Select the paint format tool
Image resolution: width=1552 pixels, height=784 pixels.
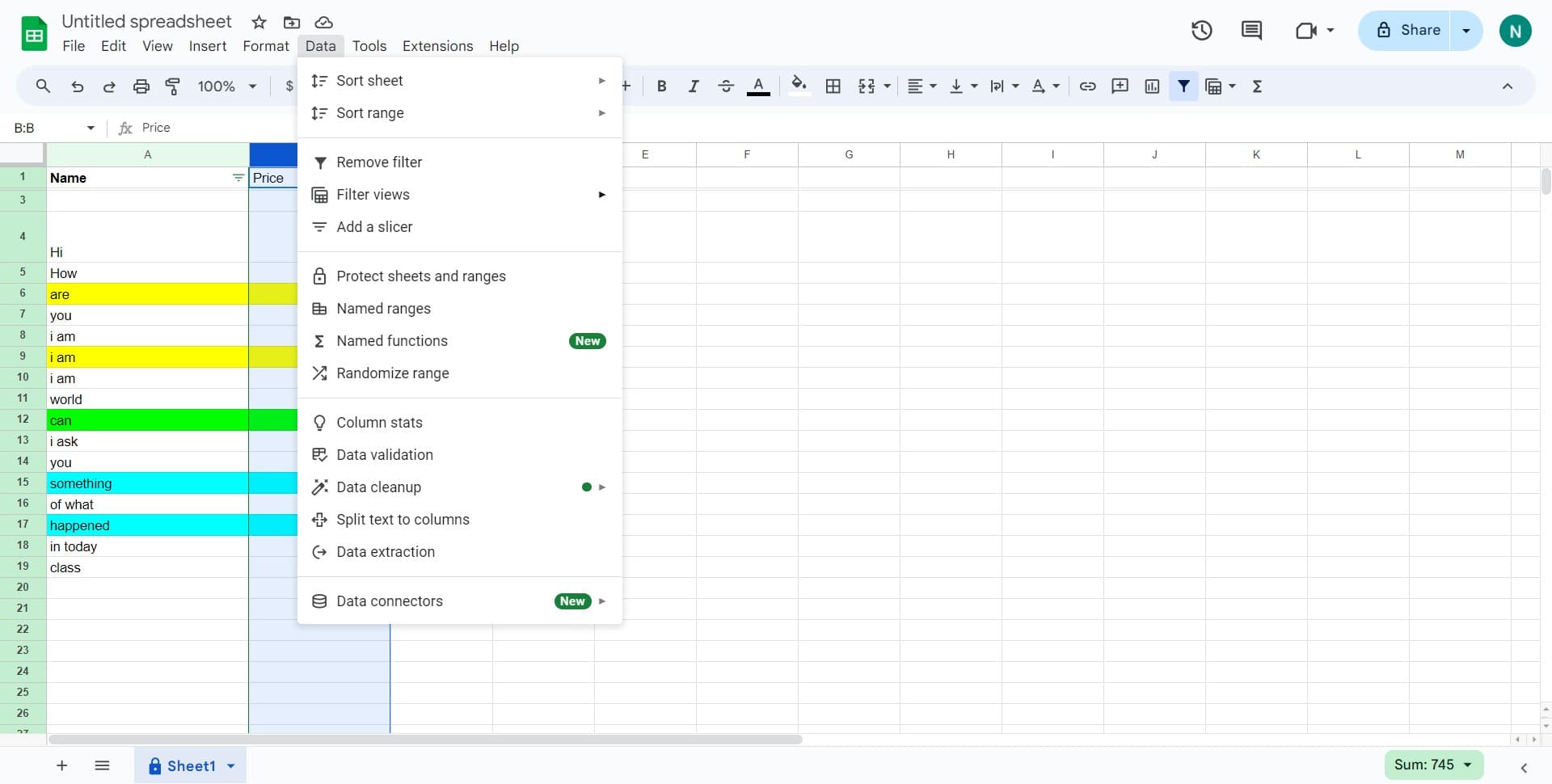point(172,86)
